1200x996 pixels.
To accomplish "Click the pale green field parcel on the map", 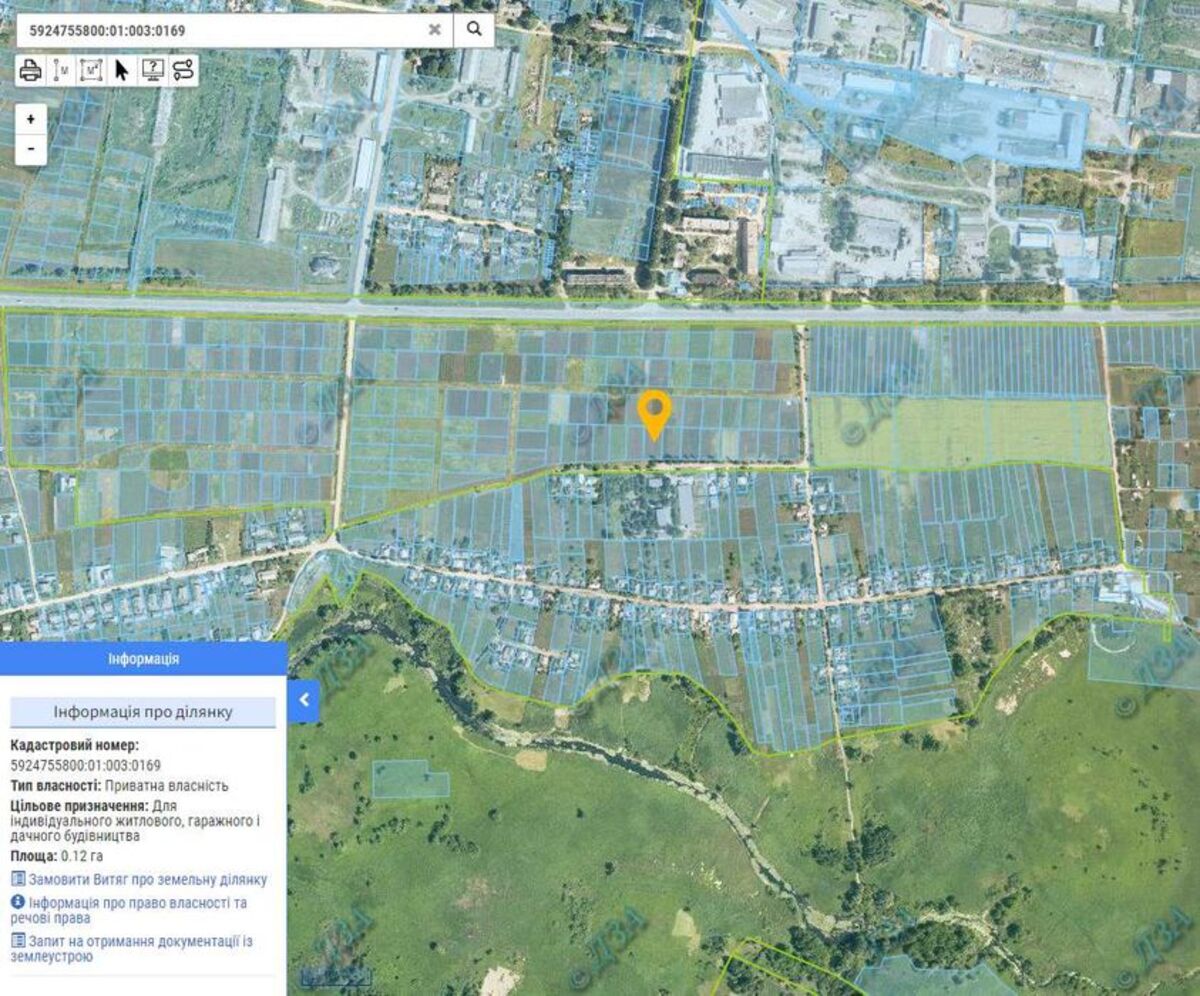I will [958, 432].
